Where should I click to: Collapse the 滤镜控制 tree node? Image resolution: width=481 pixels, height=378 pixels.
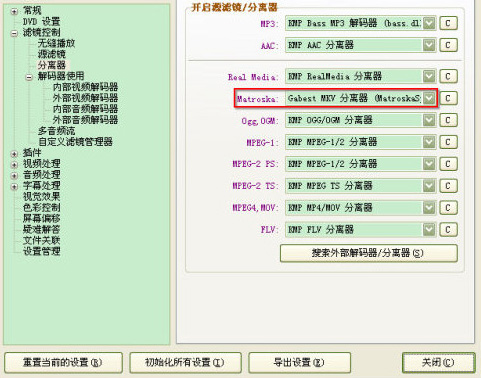coord(14,33)
